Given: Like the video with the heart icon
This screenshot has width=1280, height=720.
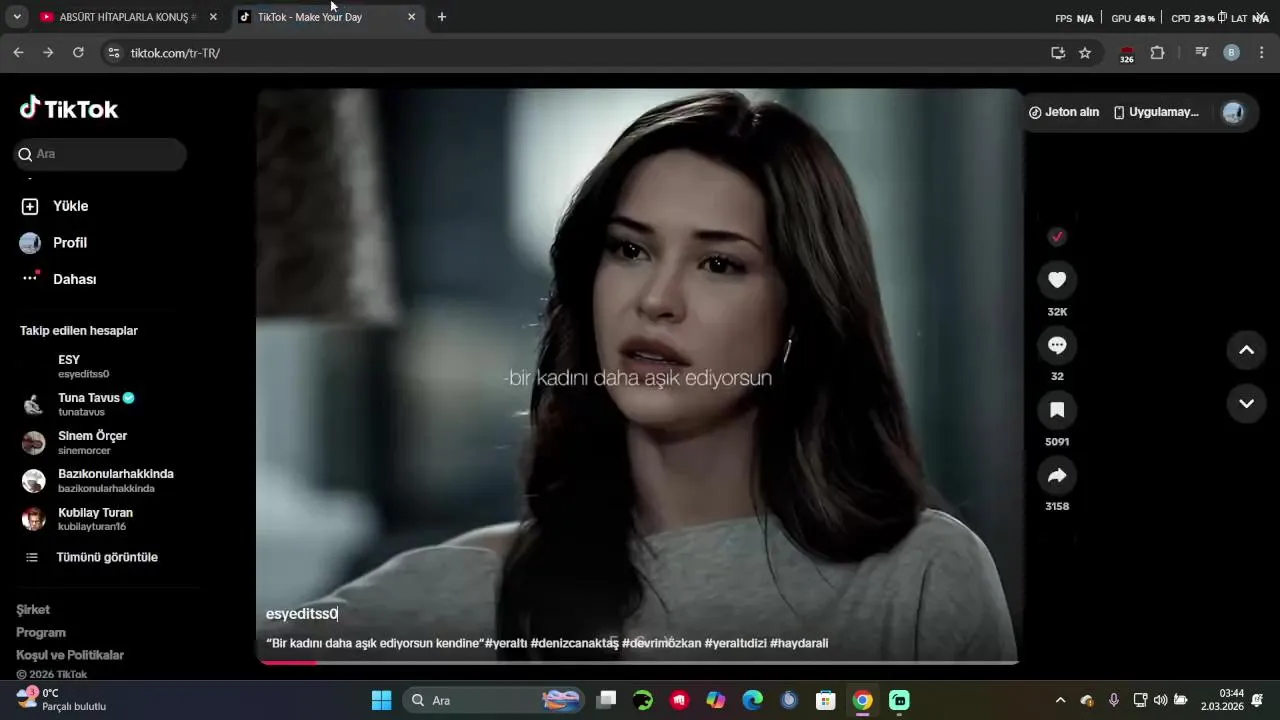Looking at the screenshot, I should (x=1057, y=280).
